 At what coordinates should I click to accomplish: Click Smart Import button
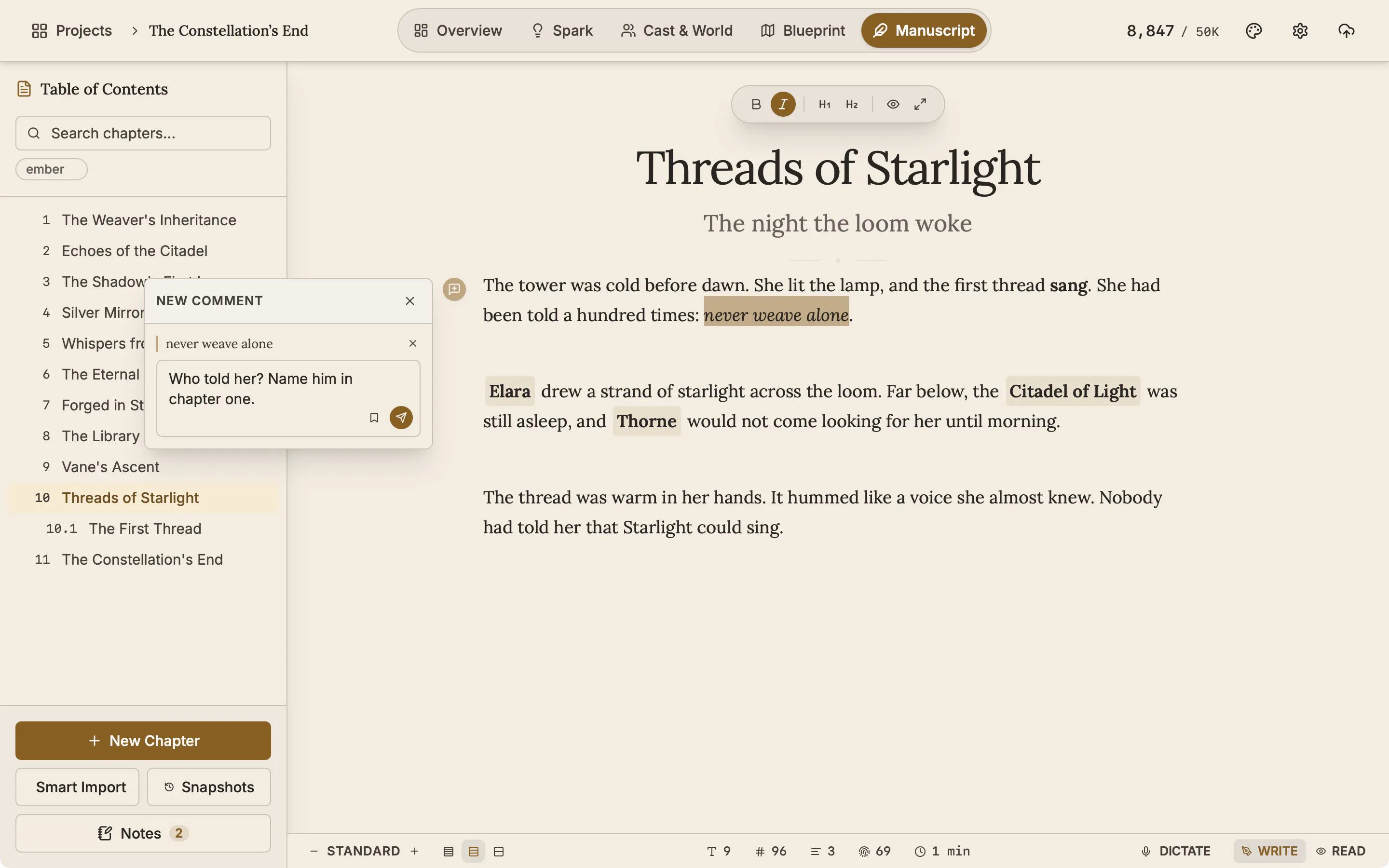click(x=78, y=787)
